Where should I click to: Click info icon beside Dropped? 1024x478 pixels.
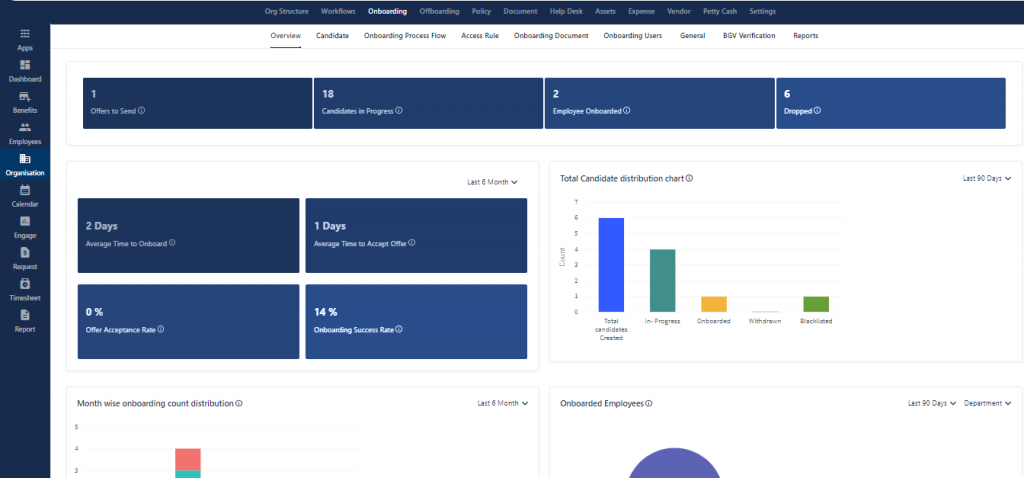[818, 111]
